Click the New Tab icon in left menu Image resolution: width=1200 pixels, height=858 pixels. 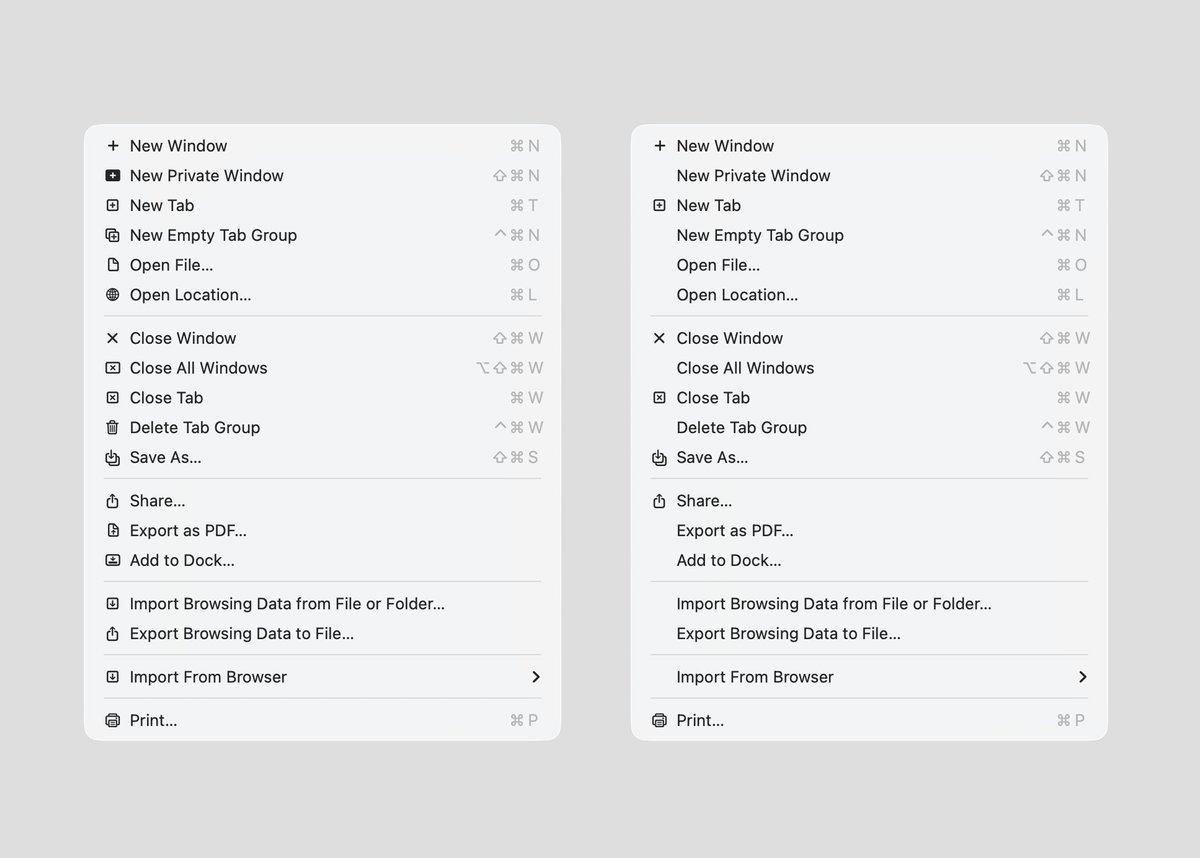point(112,206)
